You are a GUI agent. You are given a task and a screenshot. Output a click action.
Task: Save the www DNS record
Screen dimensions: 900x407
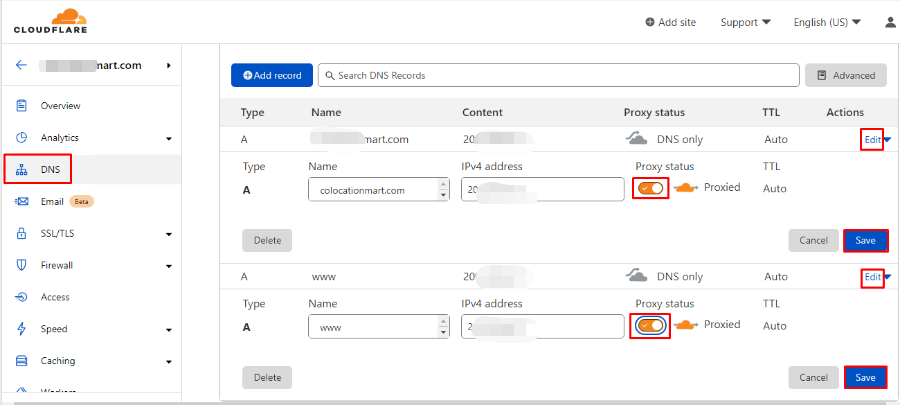click(x=866, y=377)
